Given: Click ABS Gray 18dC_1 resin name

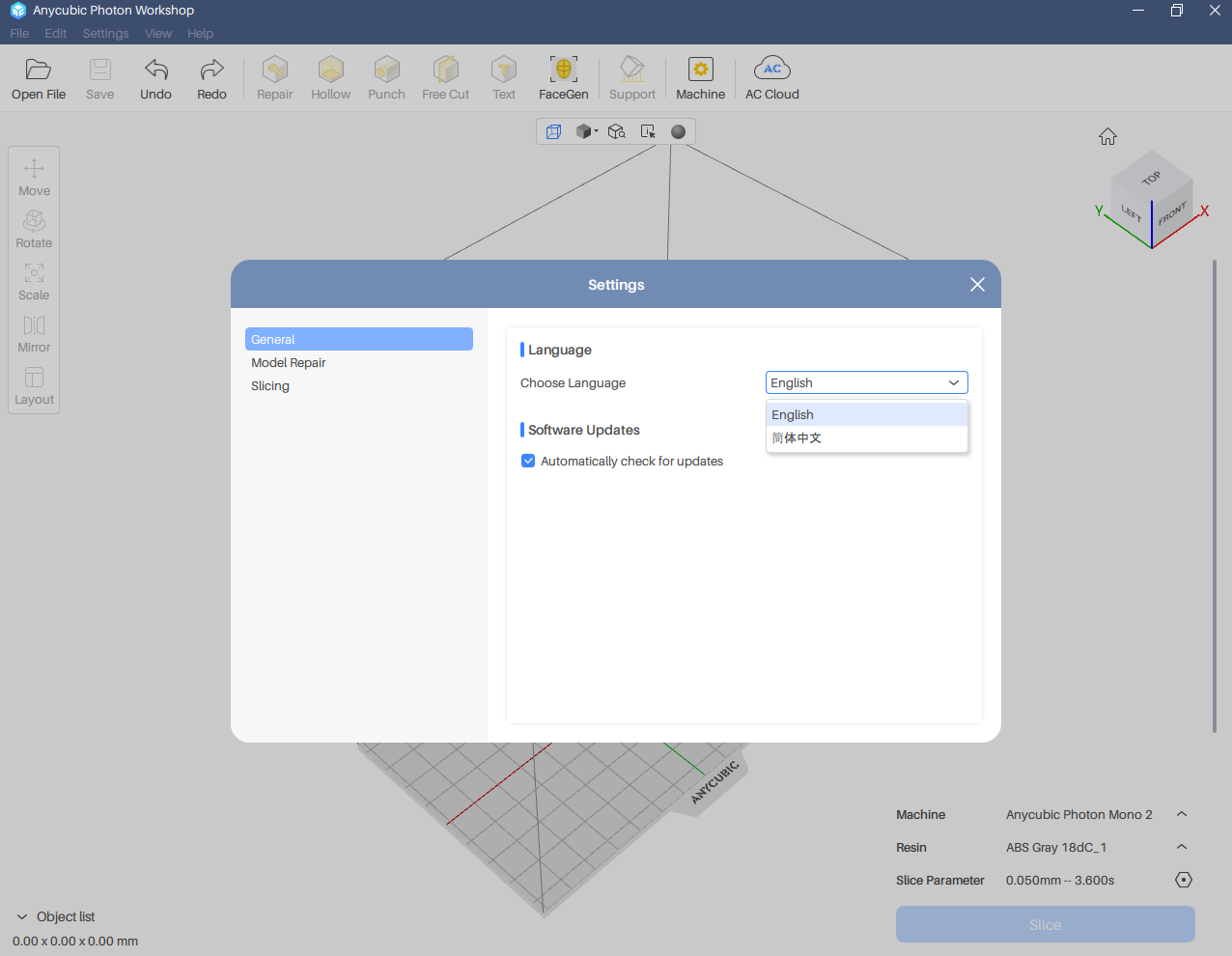Looking at the screenshot, I should click(x=1056, y=847).
